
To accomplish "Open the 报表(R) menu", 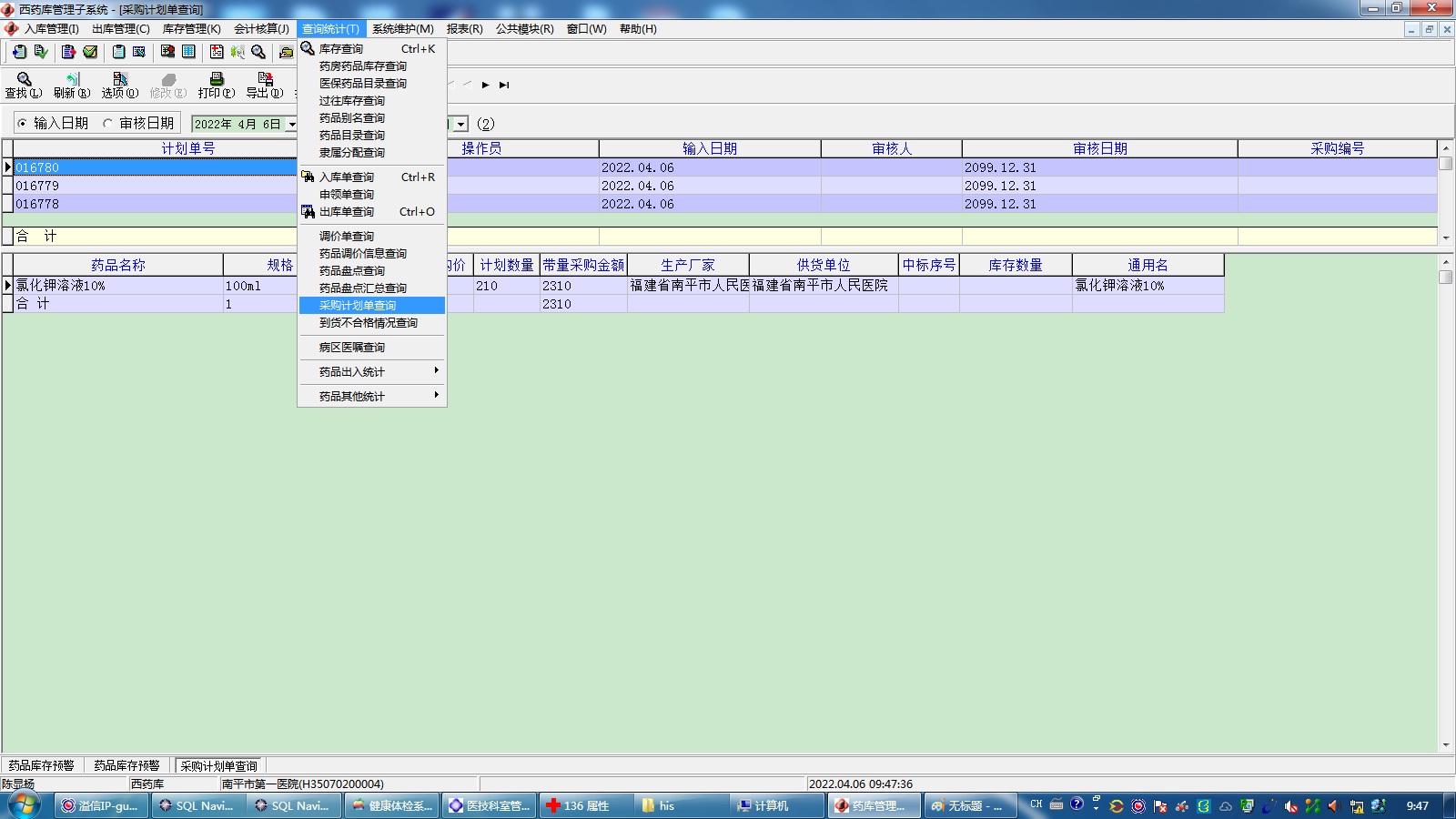I will click(x=465, y=29).
